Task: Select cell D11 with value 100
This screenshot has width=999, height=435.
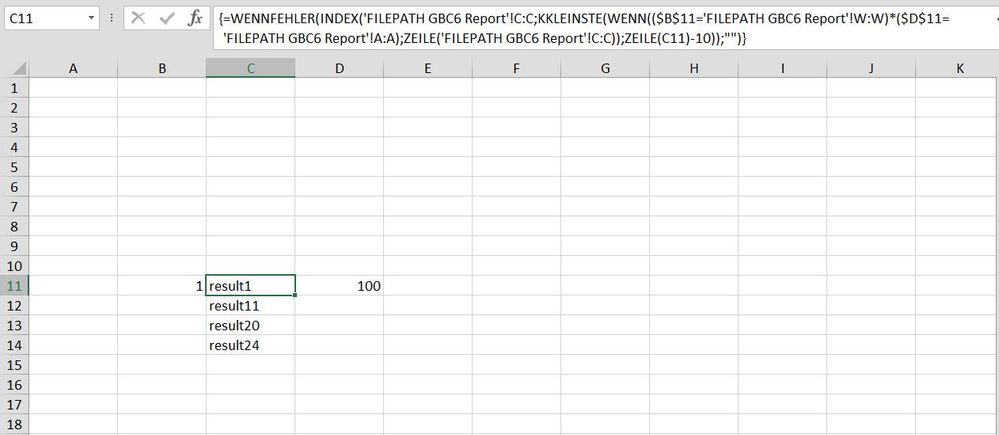Action: (339, 285)
